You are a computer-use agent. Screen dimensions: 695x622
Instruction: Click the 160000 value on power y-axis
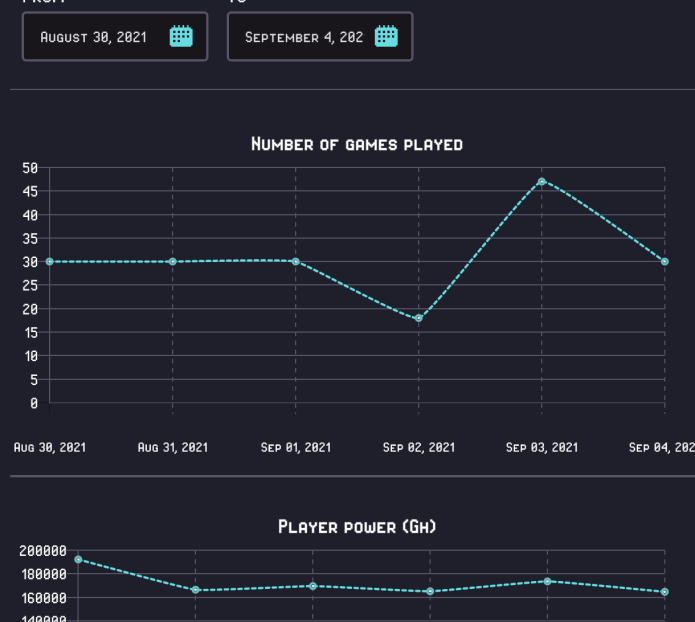(44, 598)
